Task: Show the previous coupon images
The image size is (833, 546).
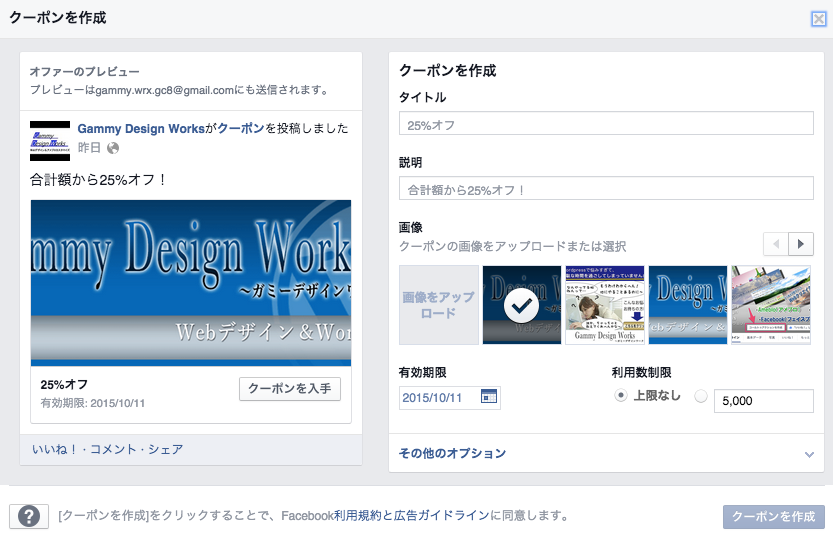Action: coord(776,244)
